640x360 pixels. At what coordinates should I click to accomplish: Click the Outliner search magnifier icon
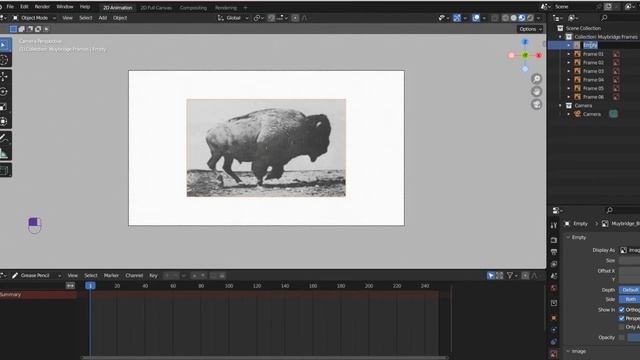pos(604,18)
